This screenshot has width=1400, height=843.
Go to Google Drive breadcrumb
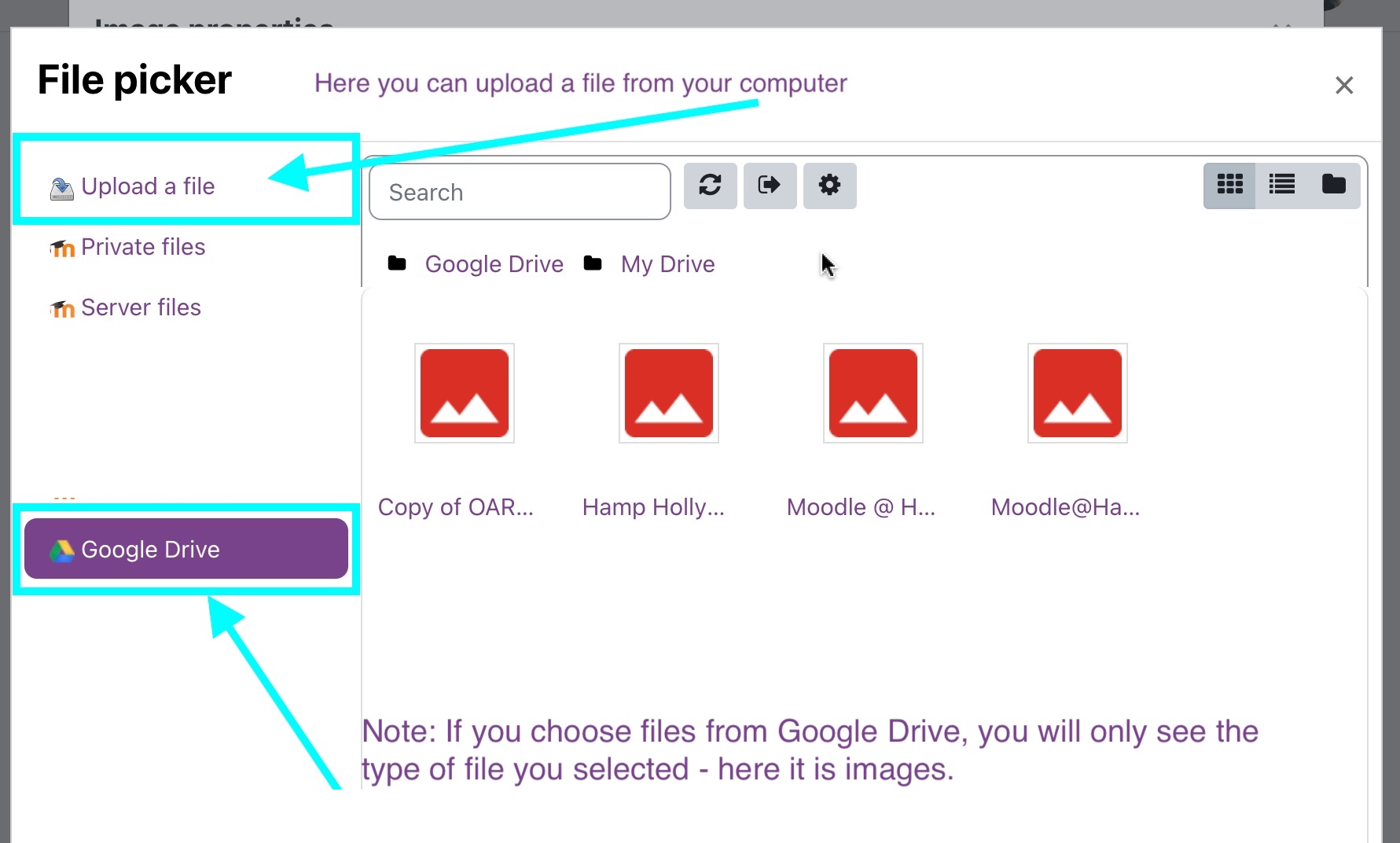(494, 264)
